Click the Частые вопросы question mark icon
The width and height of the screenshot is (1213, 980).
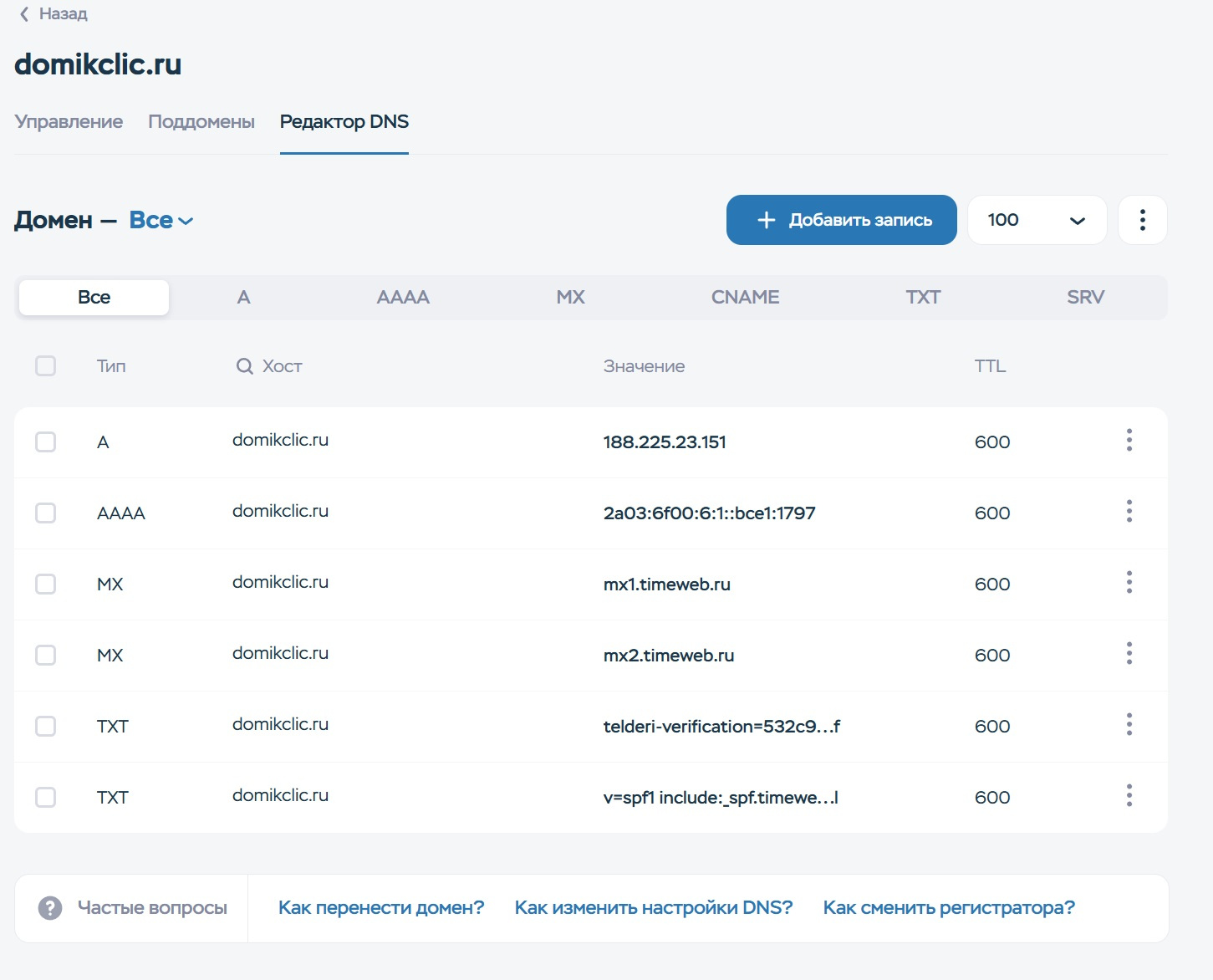tap(50, 908)
